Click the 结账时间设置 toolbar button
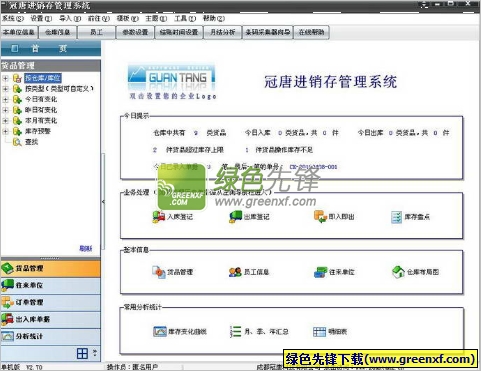 [179, 32]
